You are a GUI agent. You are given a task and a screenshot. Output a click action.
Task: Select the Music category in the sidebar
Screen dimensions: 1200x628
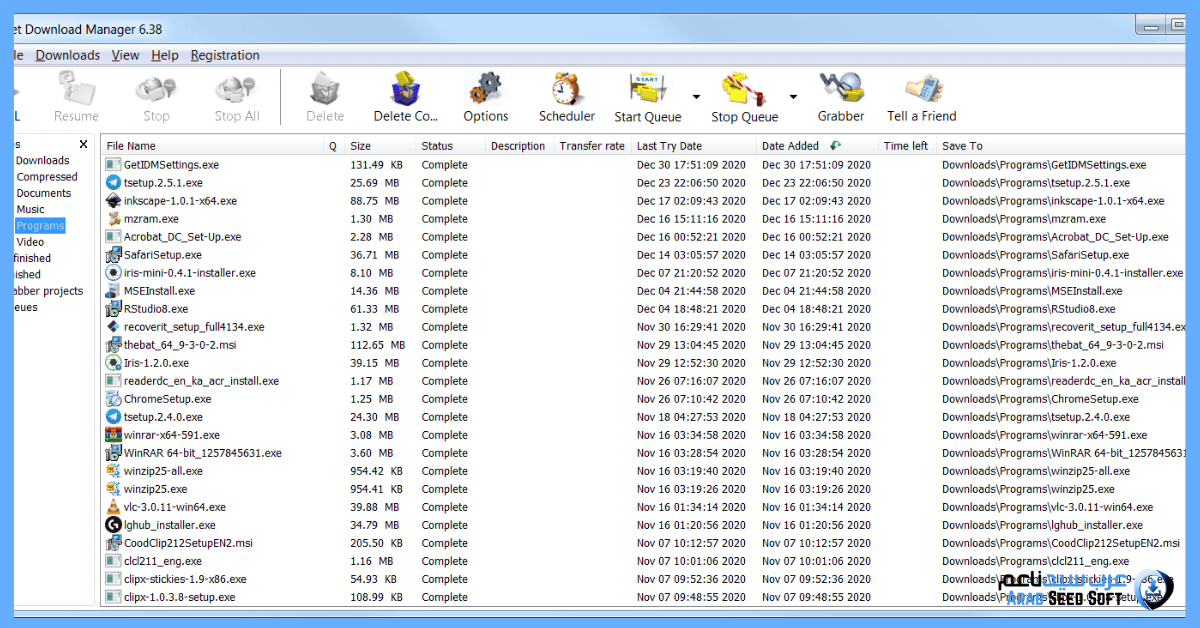click(32, 209)
